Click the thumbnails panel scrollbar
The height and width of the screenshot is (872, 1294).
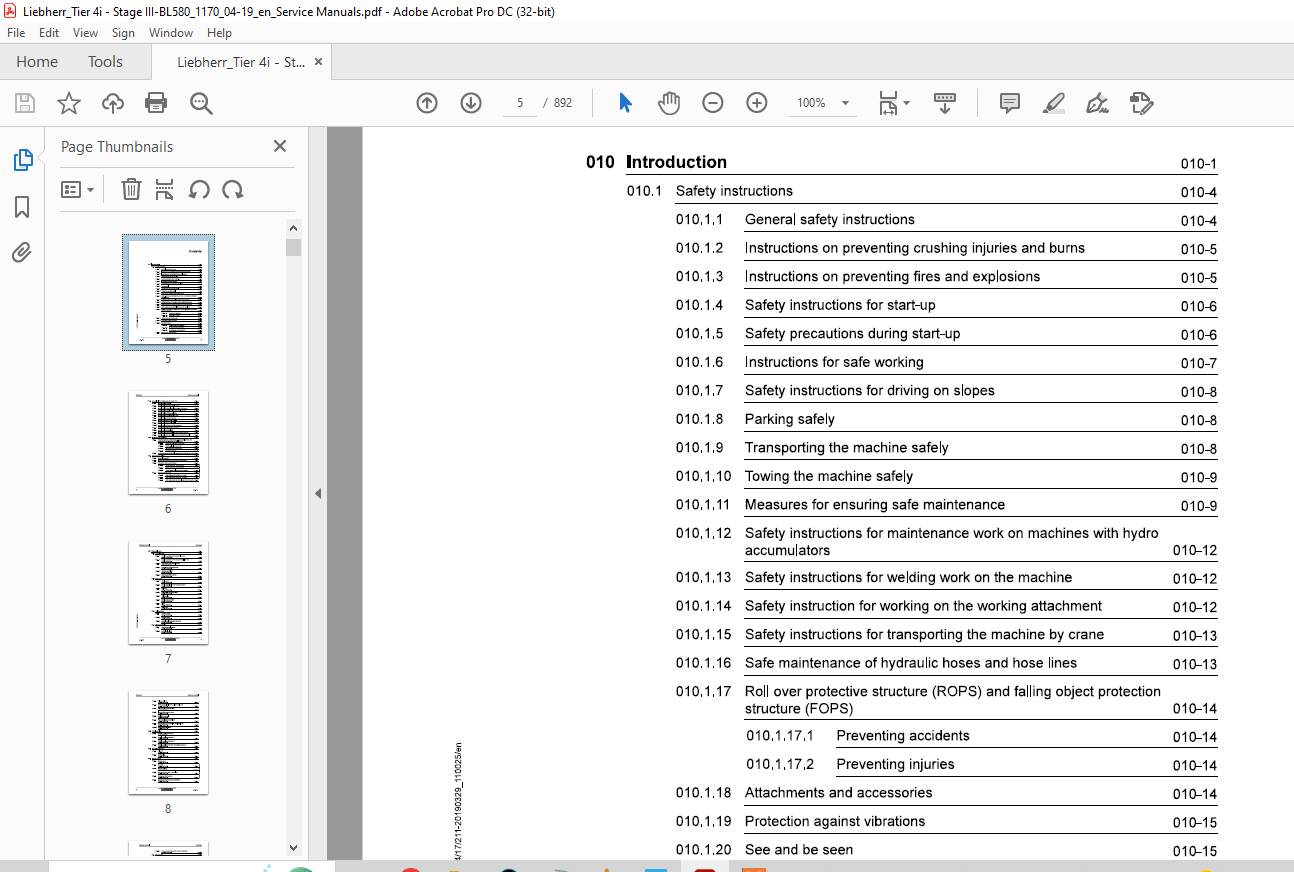pyautogui.click(x=293, y=247)
